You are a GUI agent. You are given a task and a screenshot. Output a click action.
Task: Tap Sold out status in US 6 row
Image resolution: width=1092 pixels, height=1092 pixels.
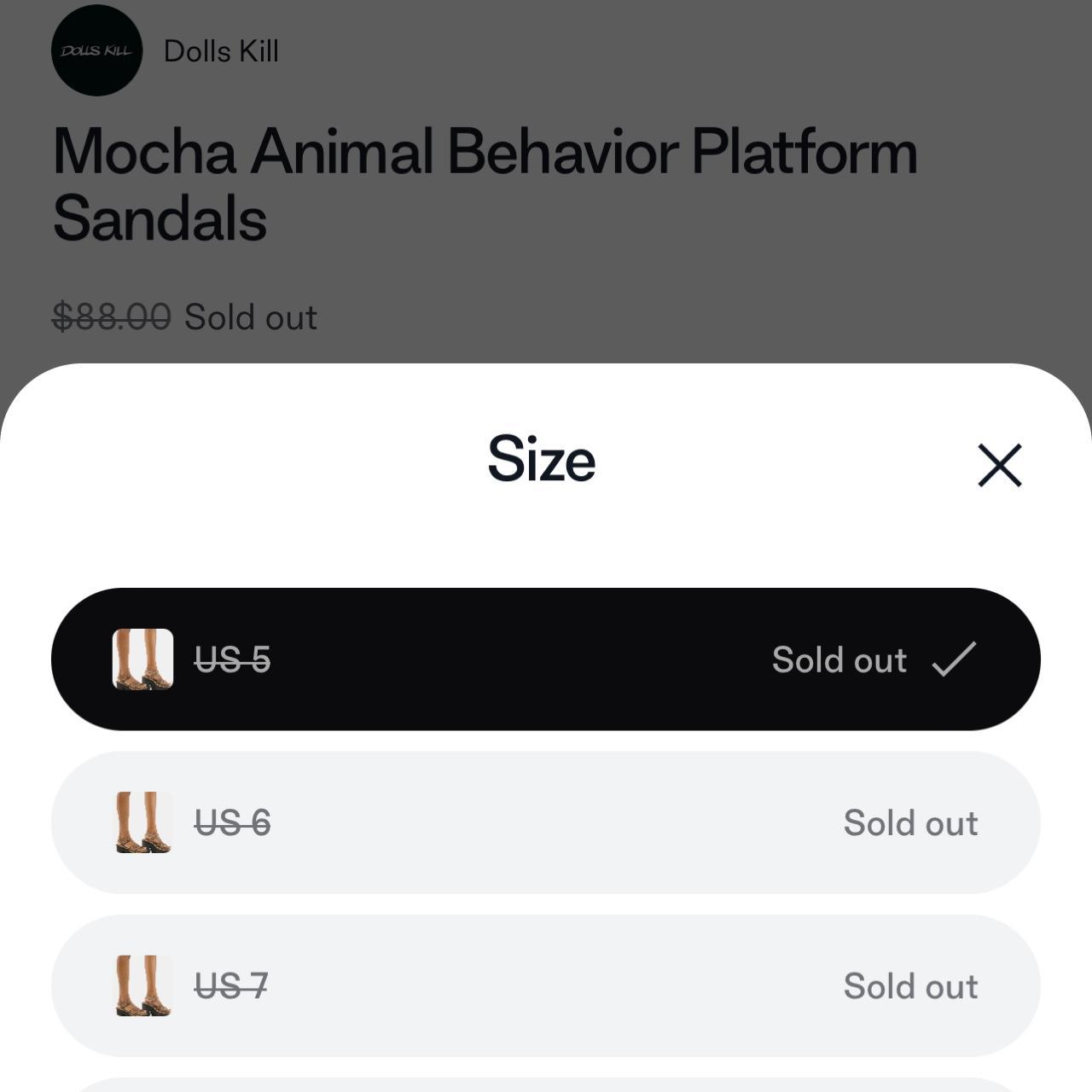pos(910,823)
